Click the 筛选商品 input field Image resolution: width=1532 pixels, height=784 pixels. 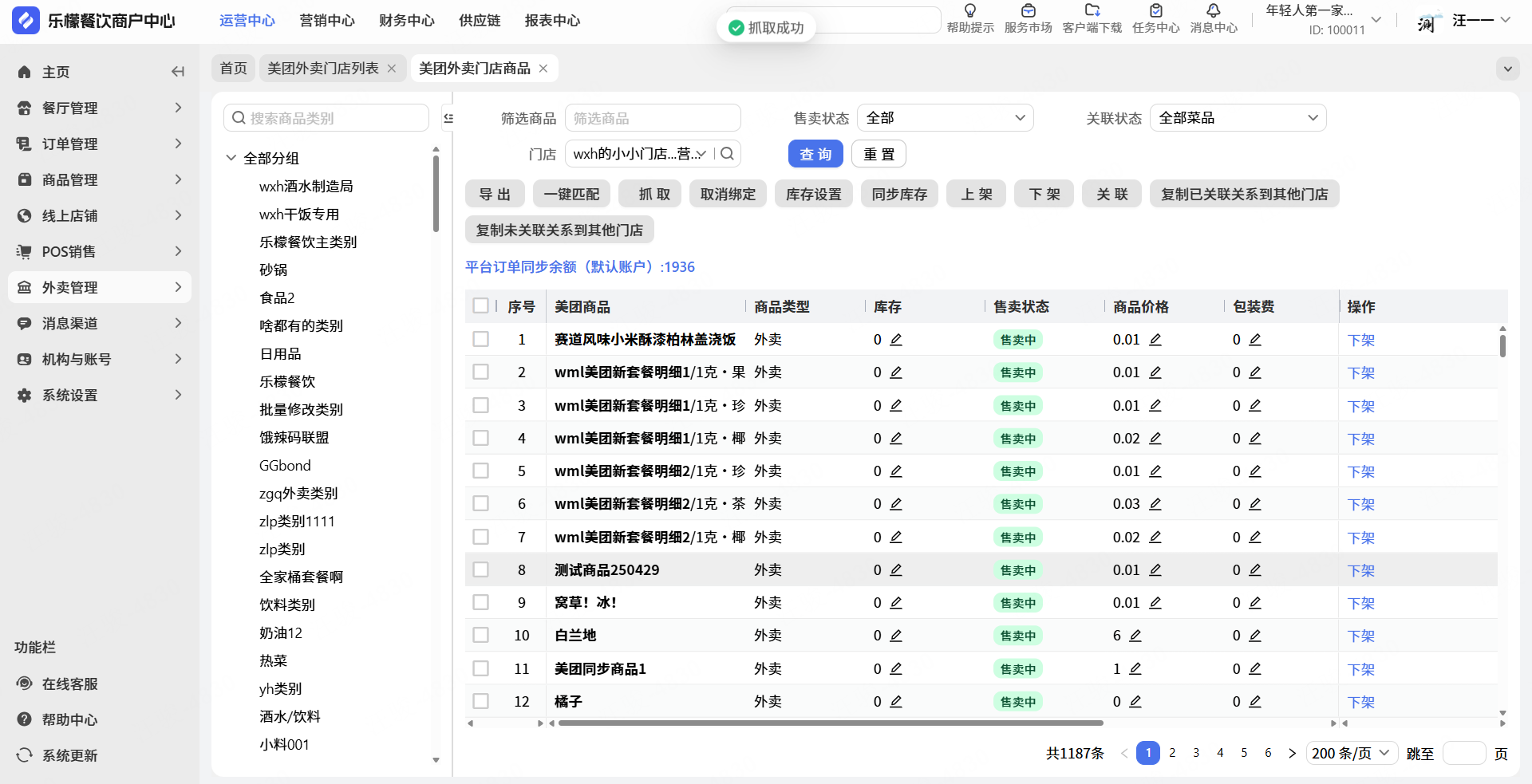[652, 118]
